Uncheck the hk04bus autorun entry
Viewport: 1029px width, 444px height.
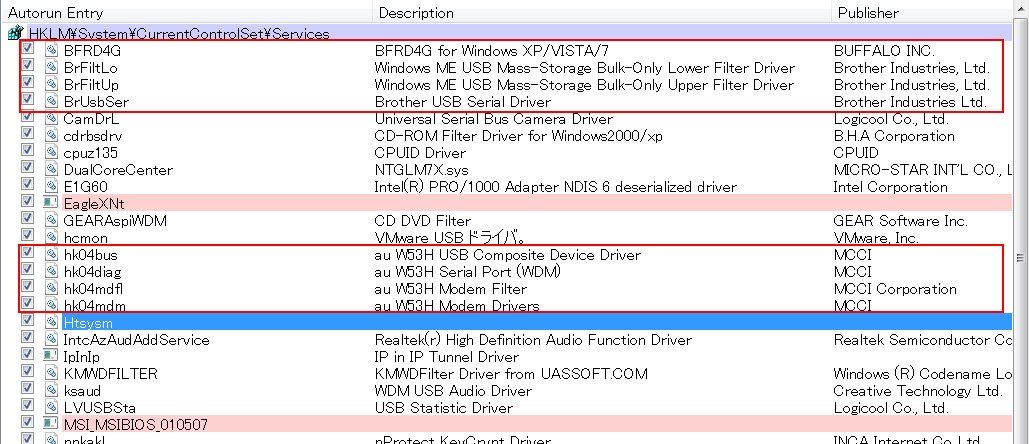[x=27, y=253]
